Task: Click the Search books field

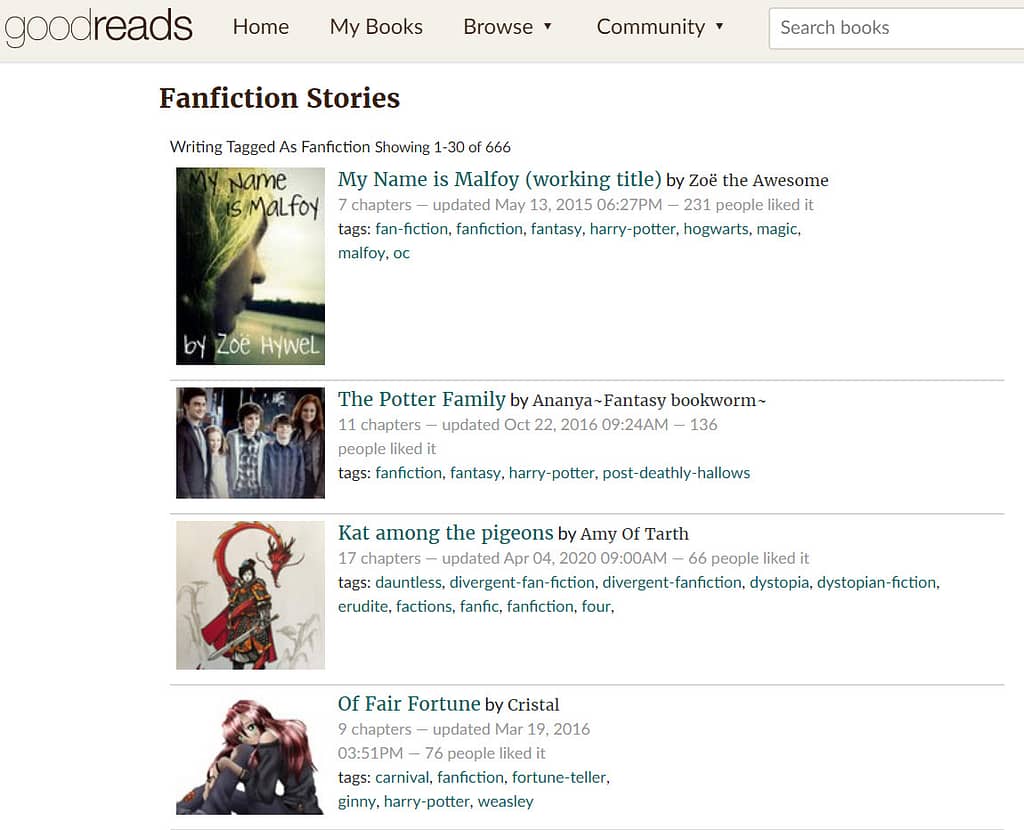Action: tap(896, 28)
